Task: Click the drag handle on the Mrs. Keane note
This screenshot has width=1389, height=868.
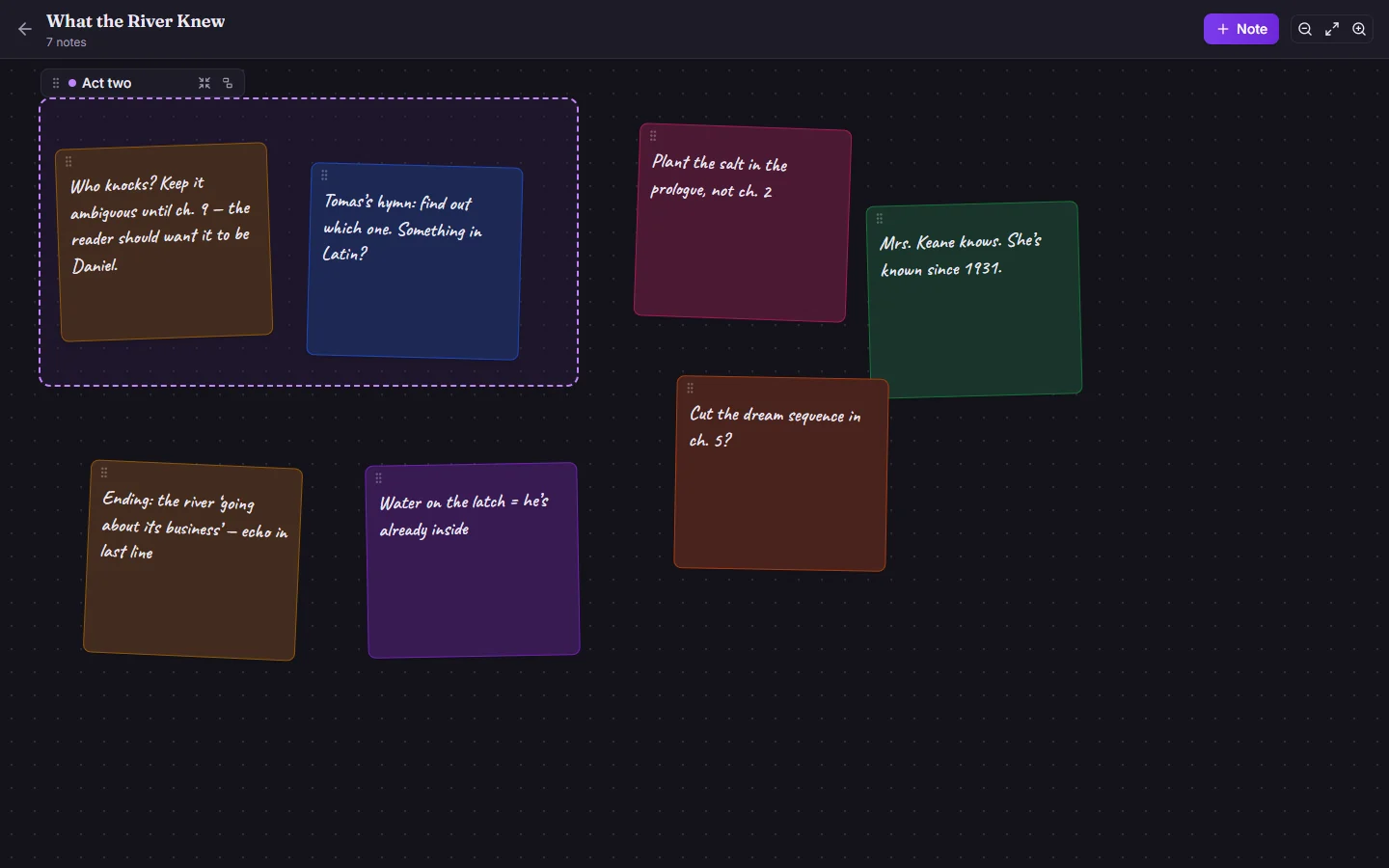Action: pyautogui.click(x=880, y=219)
